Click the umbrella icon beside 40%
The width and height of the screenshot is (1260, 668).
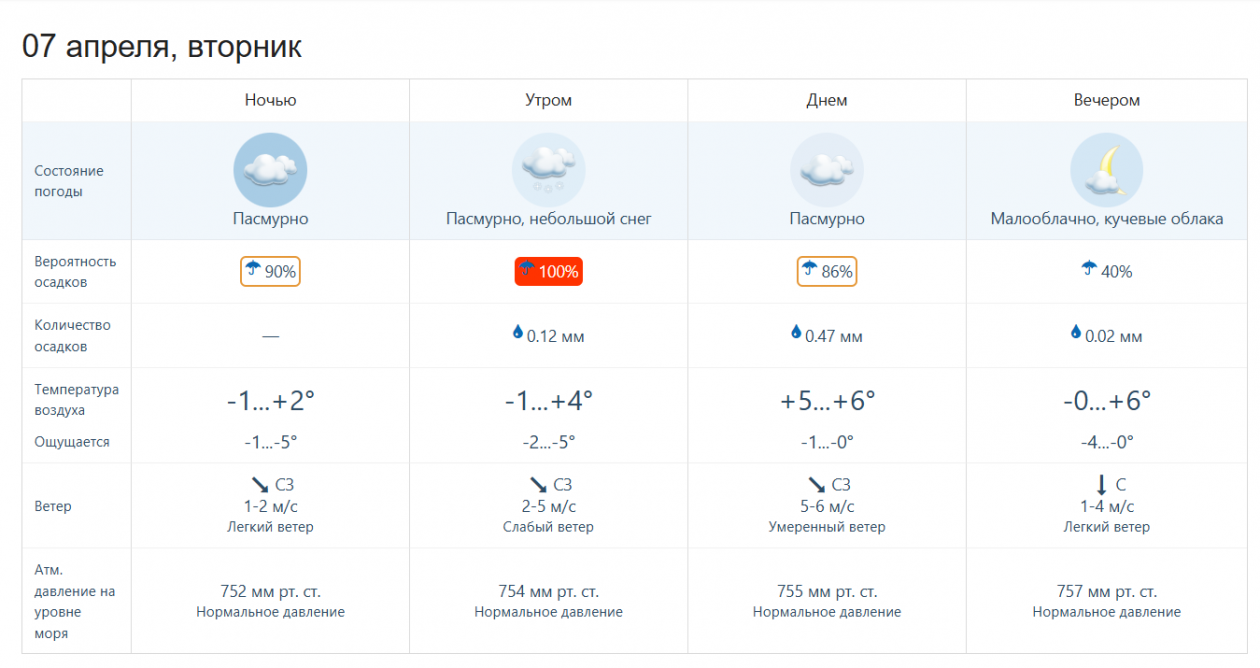click(1089, 269)
